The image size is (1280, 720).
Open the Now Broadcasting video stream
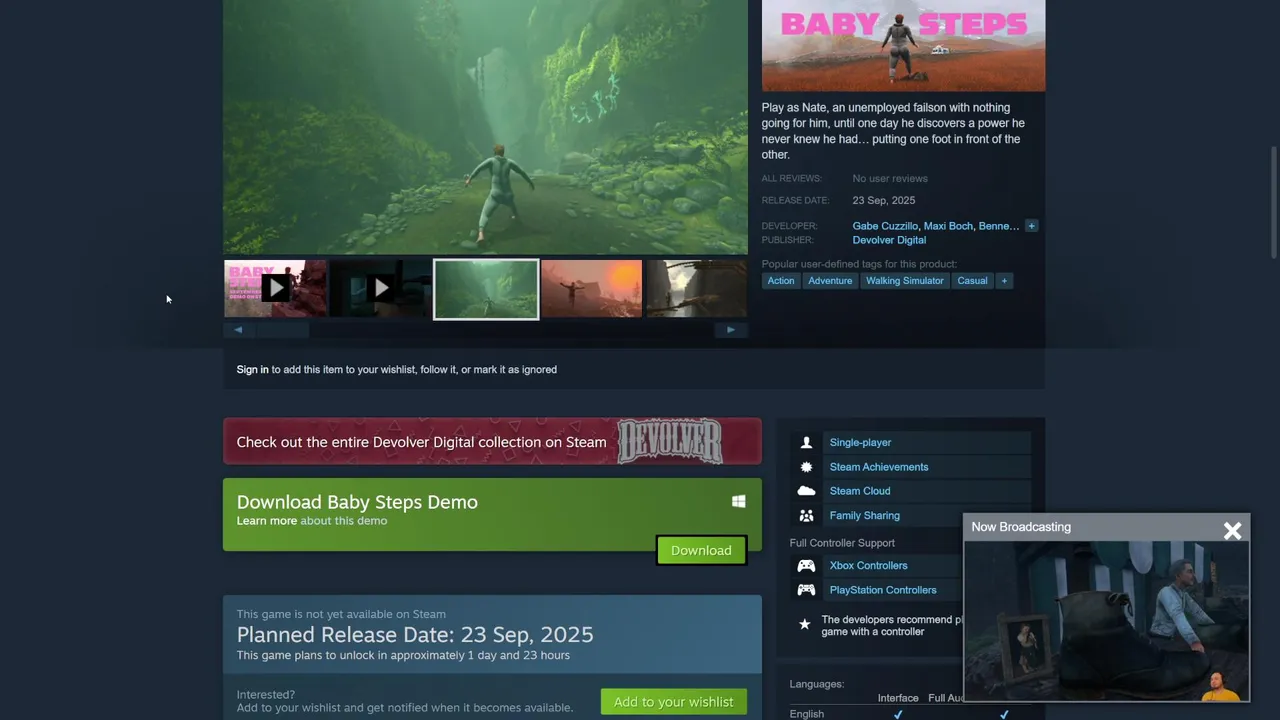pyautogui.click(x=1106, y=621)
